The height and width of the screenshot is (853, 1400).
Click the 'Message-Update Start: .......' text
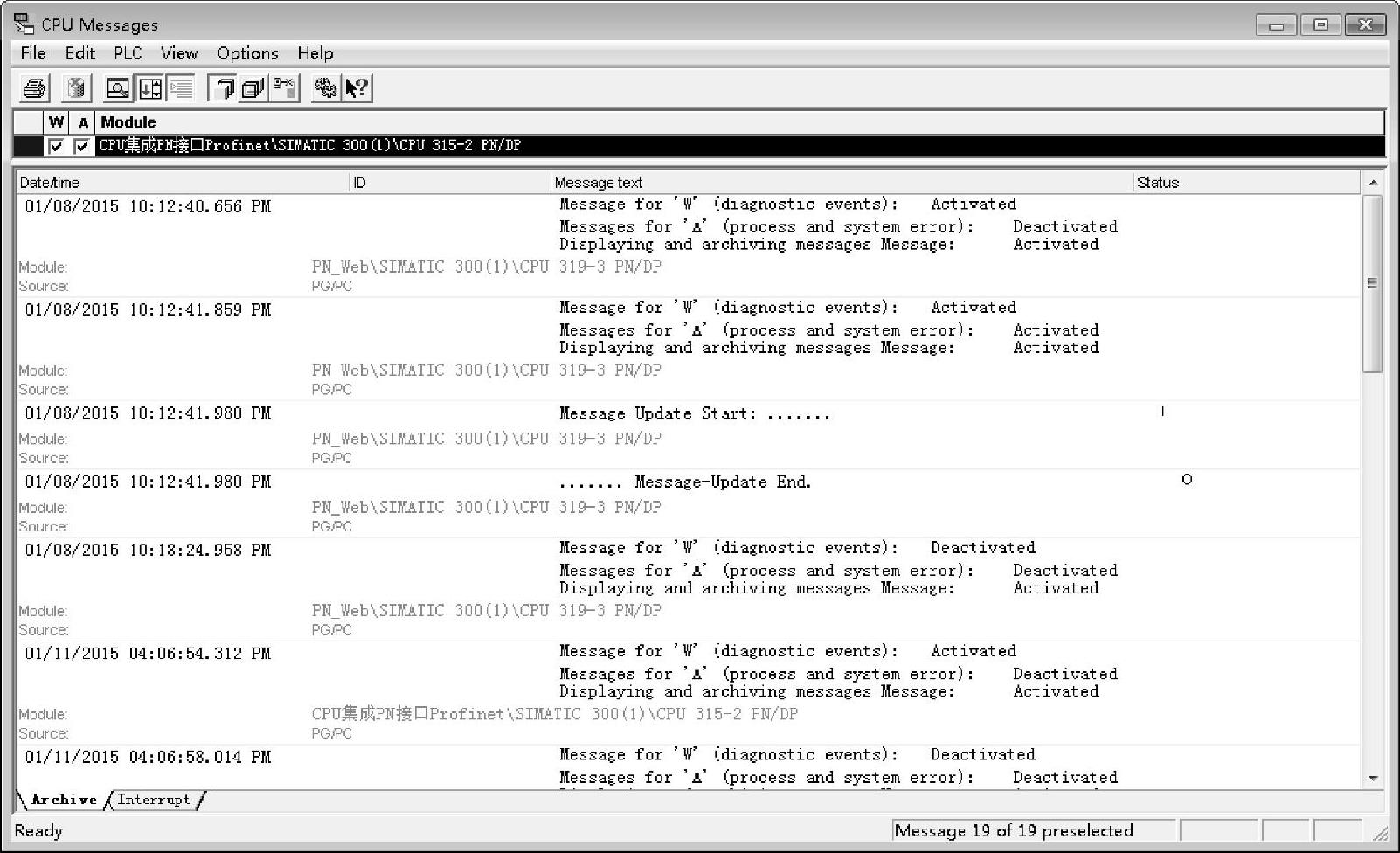(695, 413)
